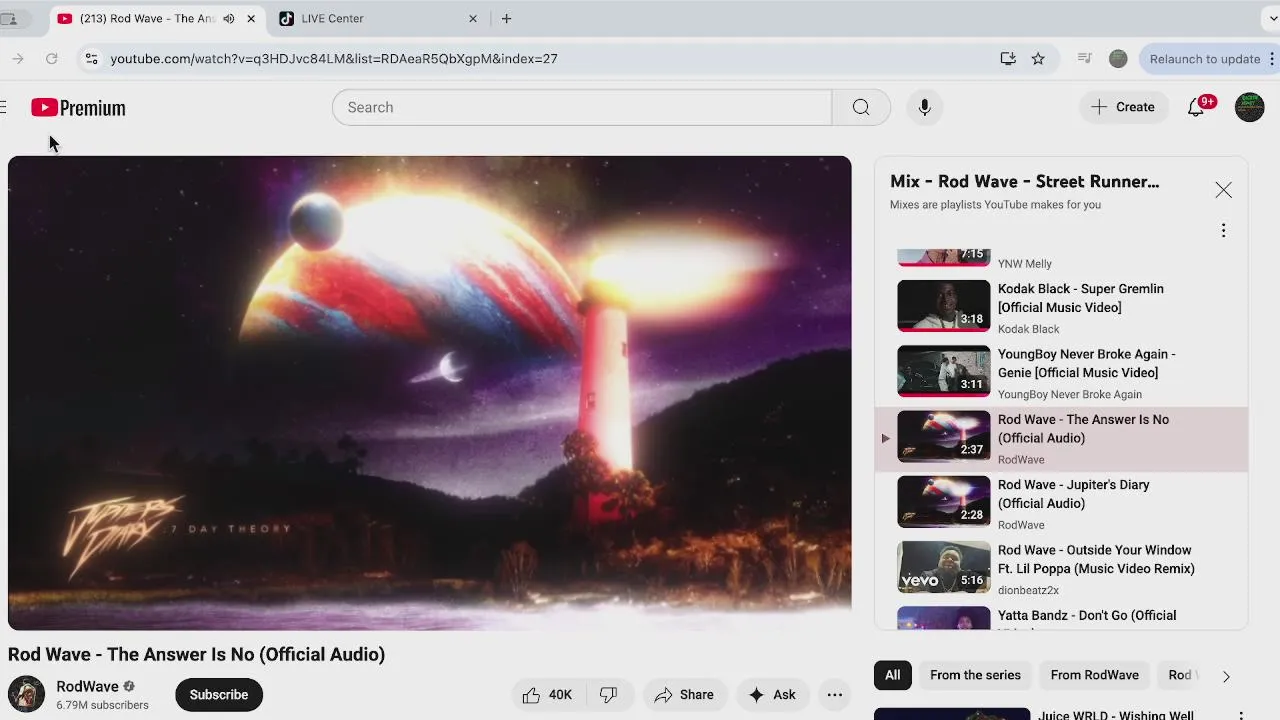Image resolution: width=1280 pixels, height=720 pixels.
Task: Close the LIVE Center tab
Action: point(473,18)
